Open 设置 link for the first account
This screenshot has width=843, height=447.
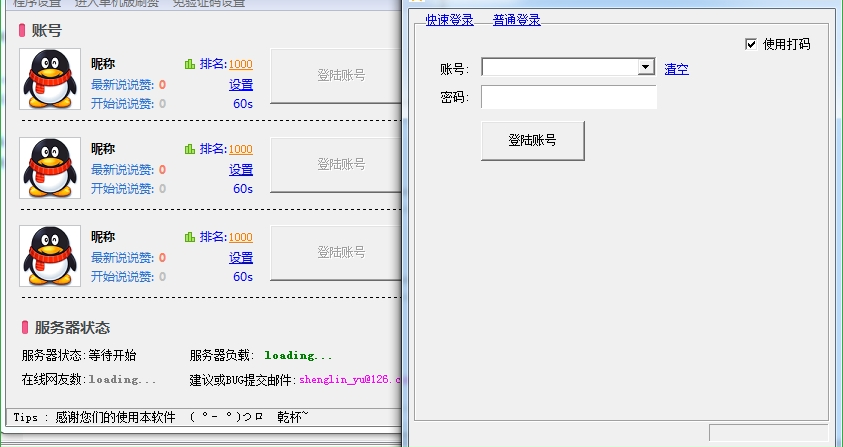tap(240, 85)
